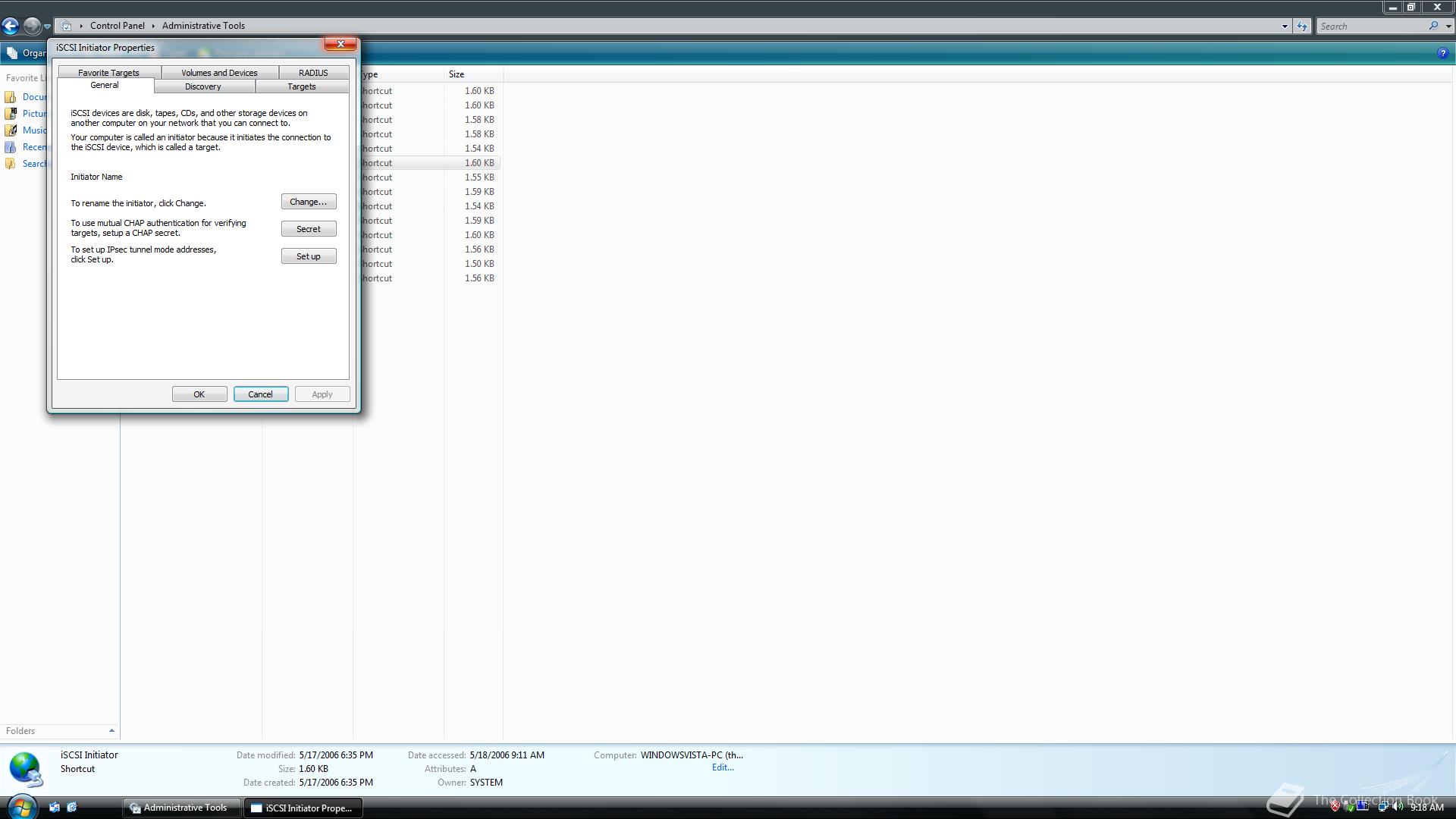Expand the Folders pane arrow
Screen dimensions: 1456x819
click(x=111, y=731)
